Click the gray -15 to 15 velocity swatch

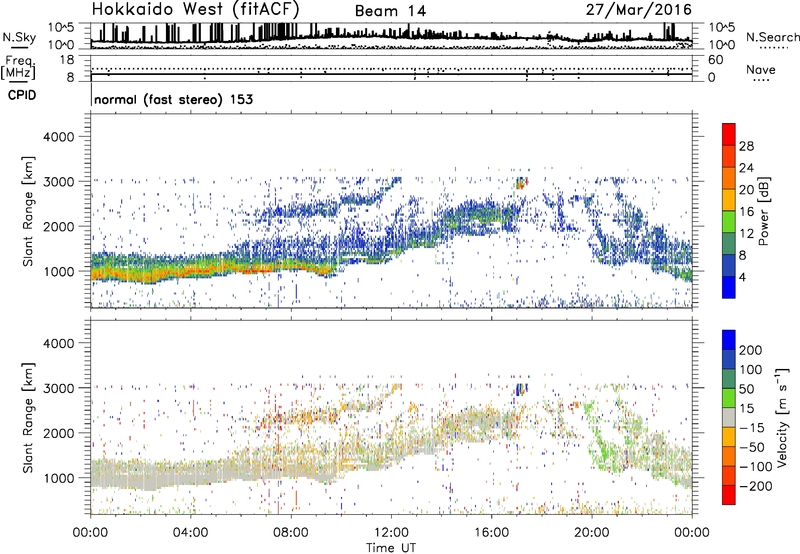tap(729, 417)
